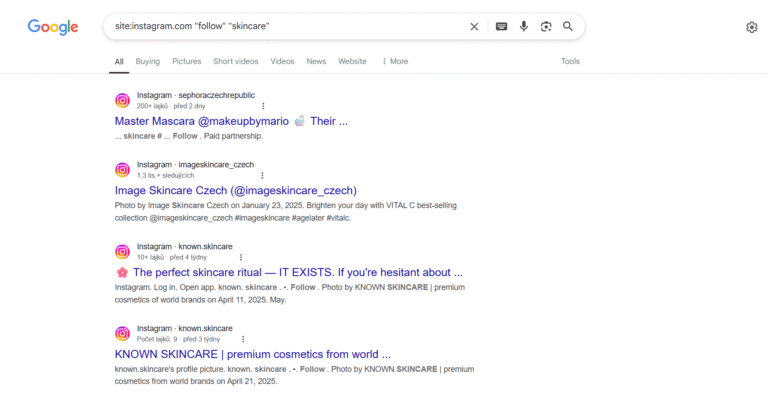Open 'Master Mascara @makeupbymario' result link

tap(231, 121)
